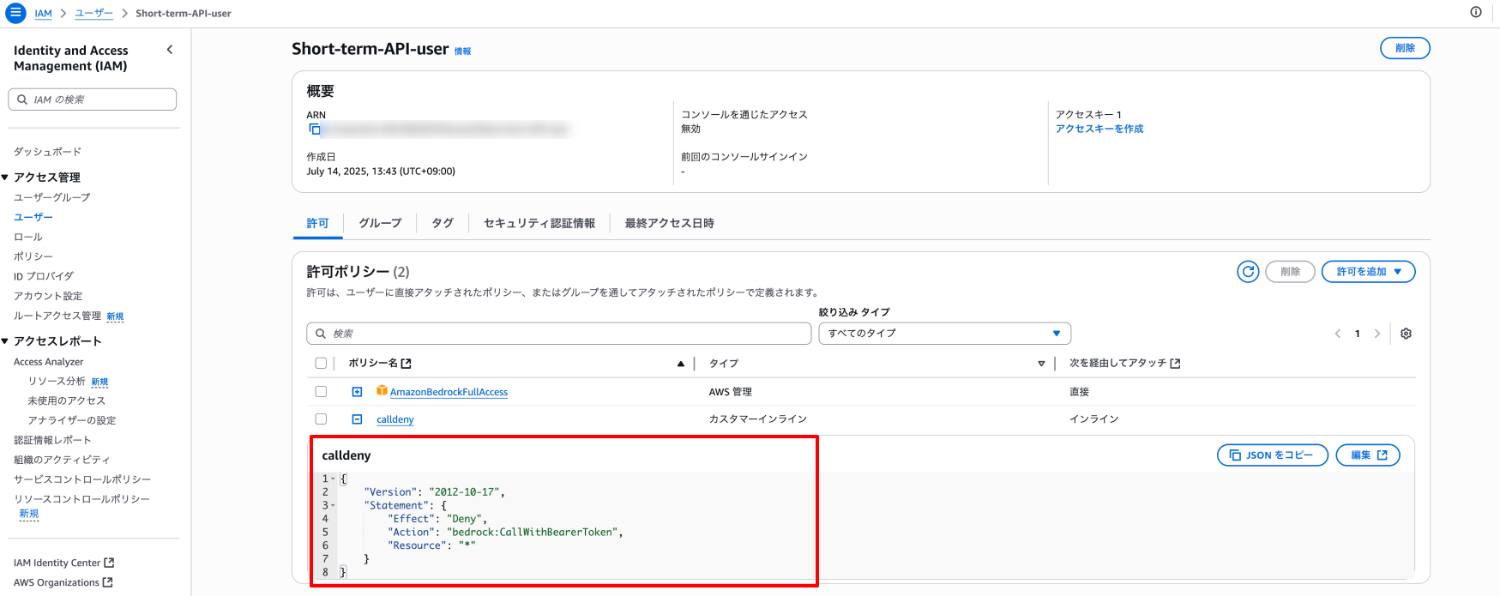The width and height of the screenshot is (1500, 596).
Task: Click the 情報 link next to user name
Action: 462,51
